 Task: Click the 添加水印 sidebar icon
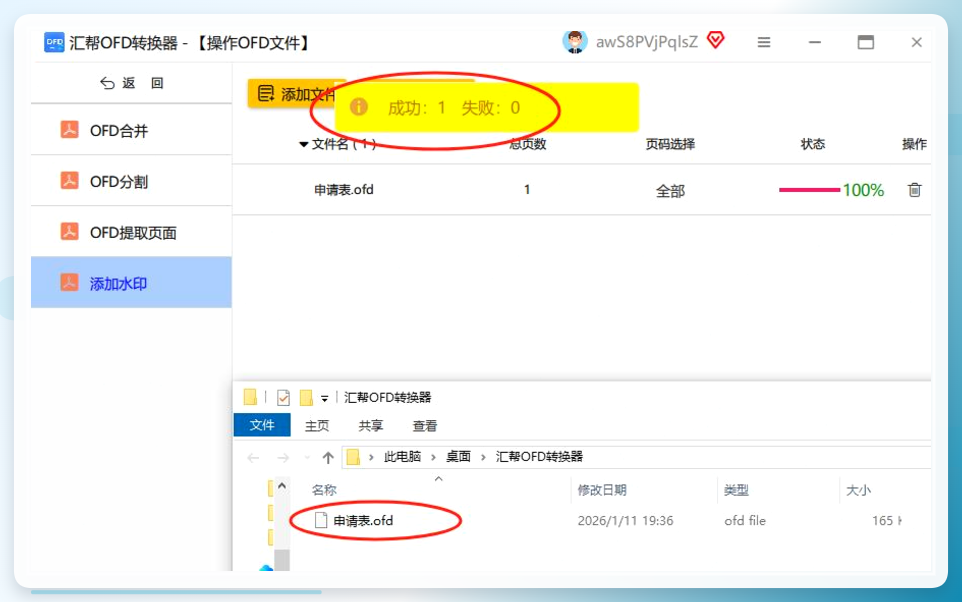point(69,282)
